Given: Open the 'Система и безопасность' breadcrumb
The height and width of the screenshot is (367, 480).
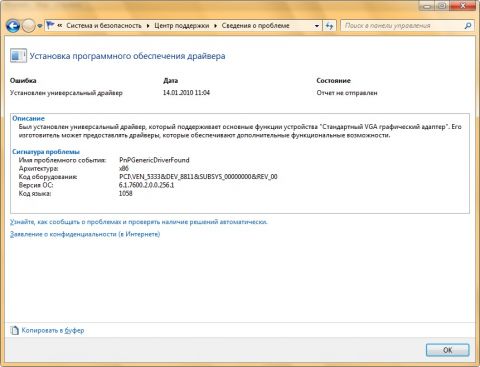Looking at the screenshot, I should pos(104,26).
